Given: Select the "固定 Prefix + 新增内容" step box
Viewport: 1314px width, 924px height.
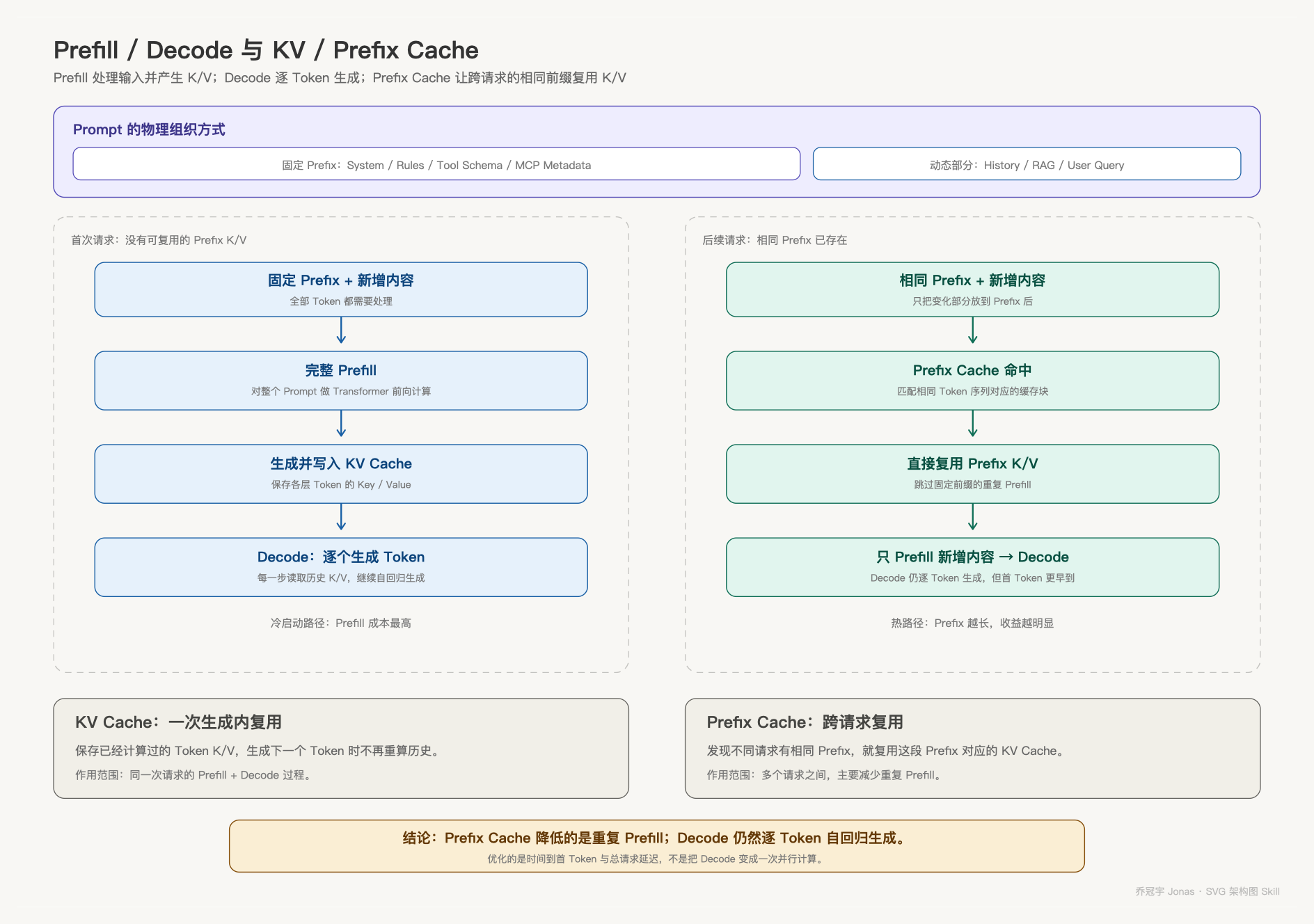Looking at the screenshot, I should [x=341, y=289].
